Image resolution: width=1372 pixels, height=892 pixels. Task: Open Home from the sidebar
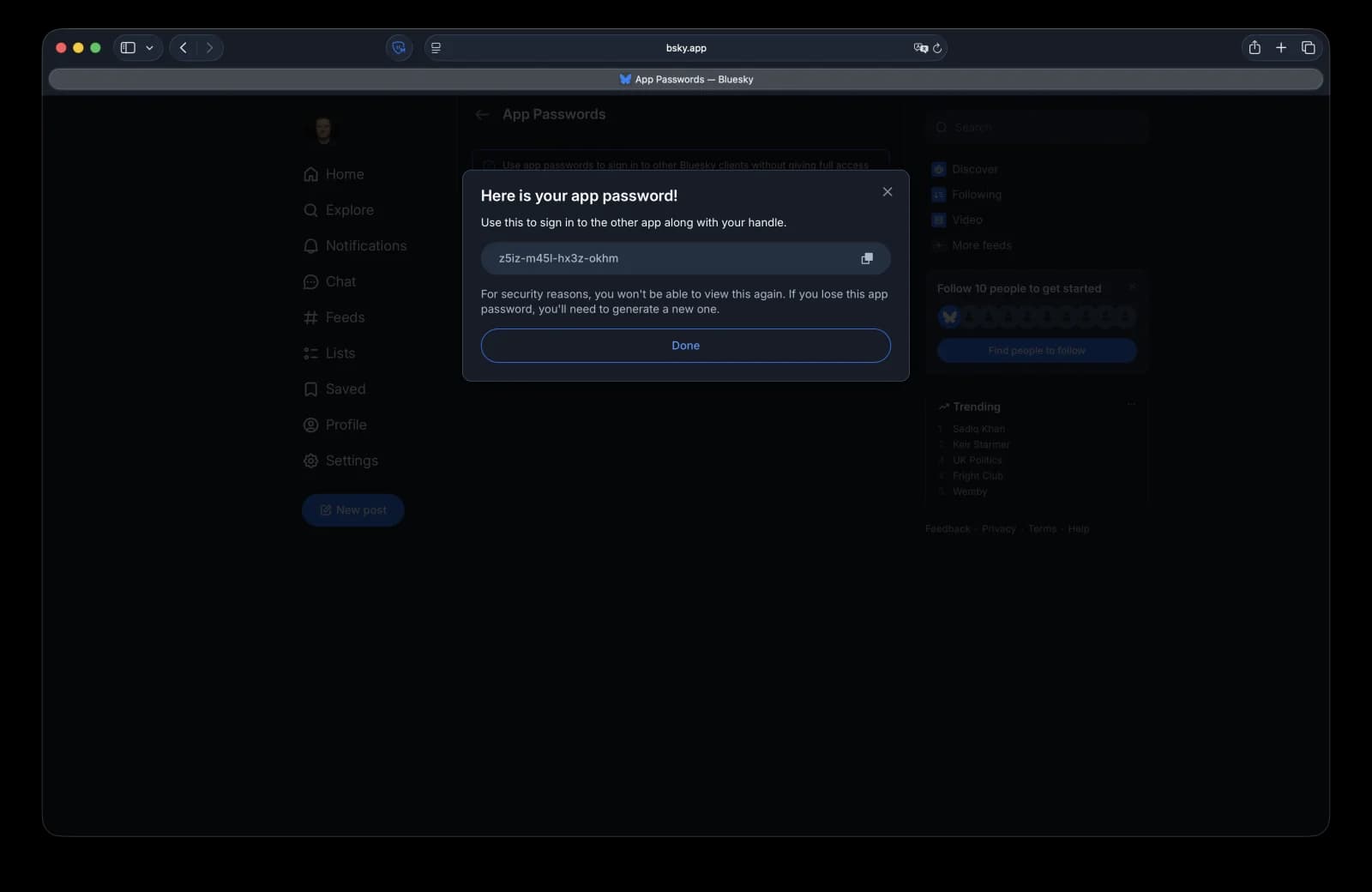pos(345,174)
